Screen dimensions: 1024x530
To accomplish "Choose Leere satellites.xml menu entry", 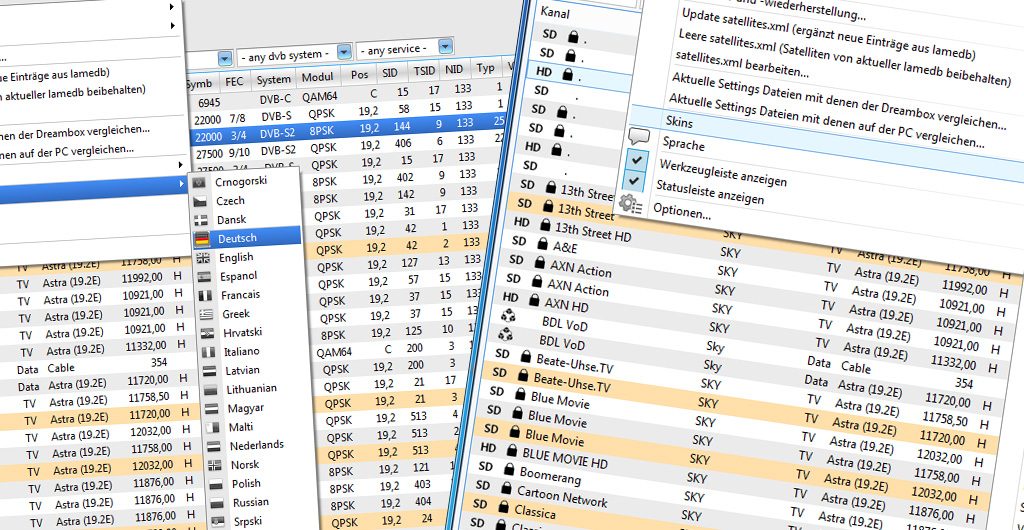I will tap(844, 57).
